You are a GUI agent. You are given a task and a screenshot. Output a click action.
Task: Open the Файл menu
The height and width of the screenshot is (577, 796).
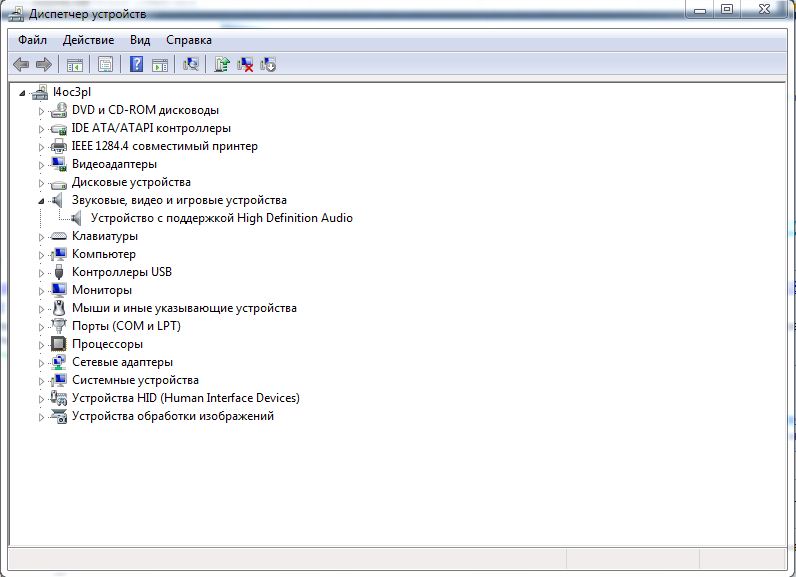click(32, 40)
